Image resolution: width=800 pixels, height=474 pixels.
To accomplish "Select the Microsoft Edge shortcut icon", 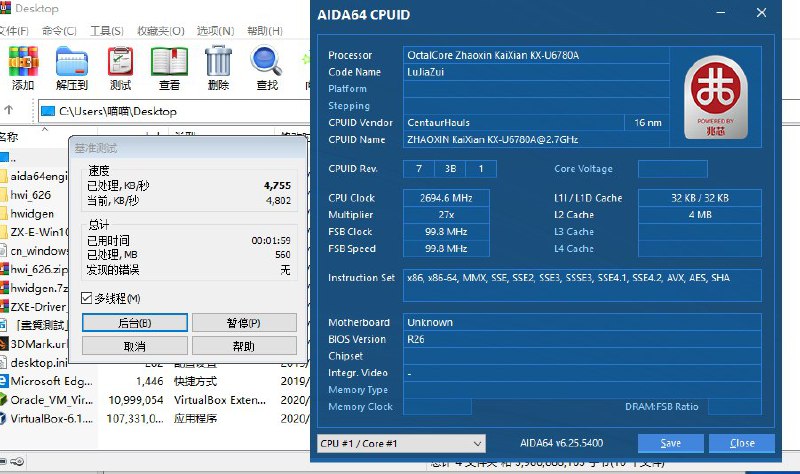I will 4,381.
